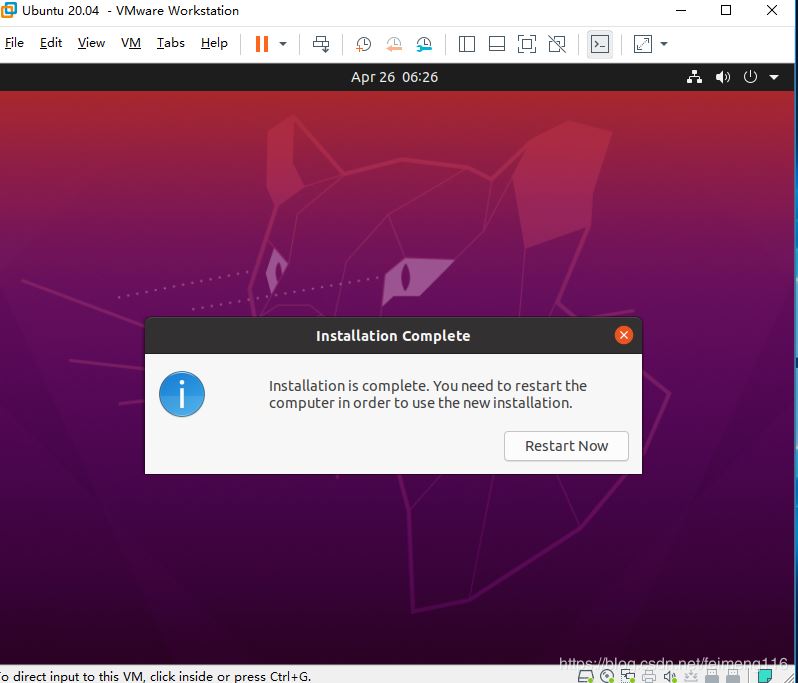This screenshot has height=683, width=798.
Task: Open the File menu
Action: [14, 43]
